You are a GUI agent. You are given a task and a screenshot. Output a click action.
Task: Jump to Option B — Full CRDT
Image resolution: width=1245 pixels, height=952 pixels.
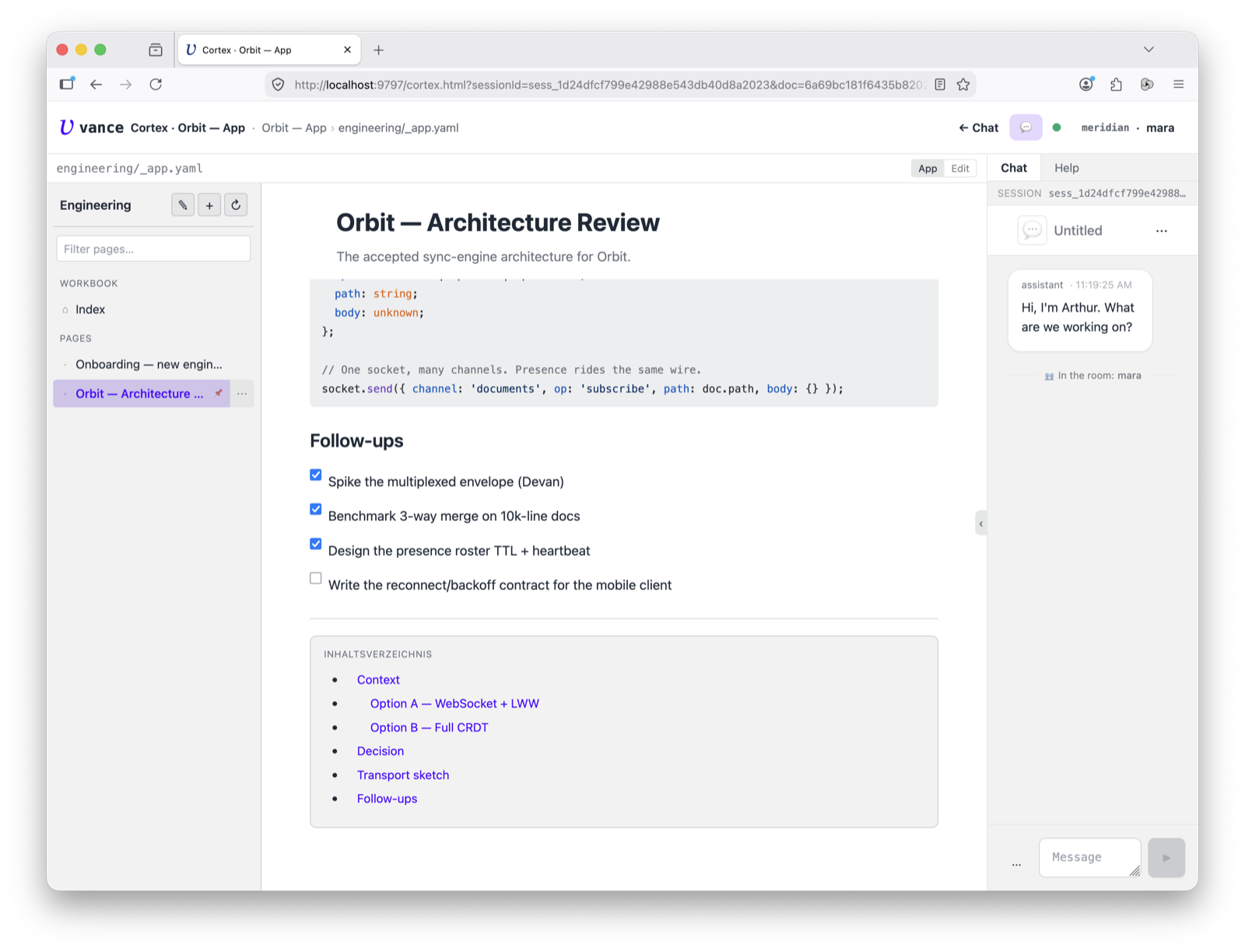[429, 728]
